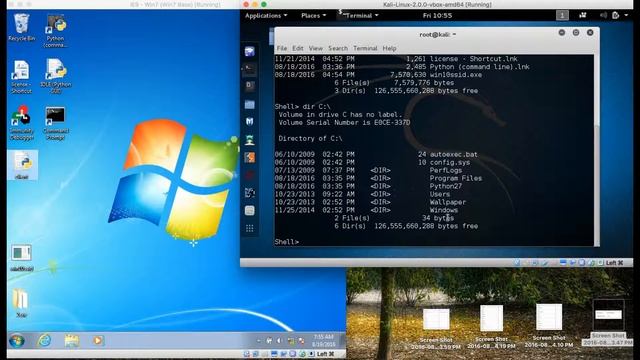The width and height of the screenshot is (640, 360).
Task: Click 'Python27' directory entry in terminal
Action: click(445, 186)
